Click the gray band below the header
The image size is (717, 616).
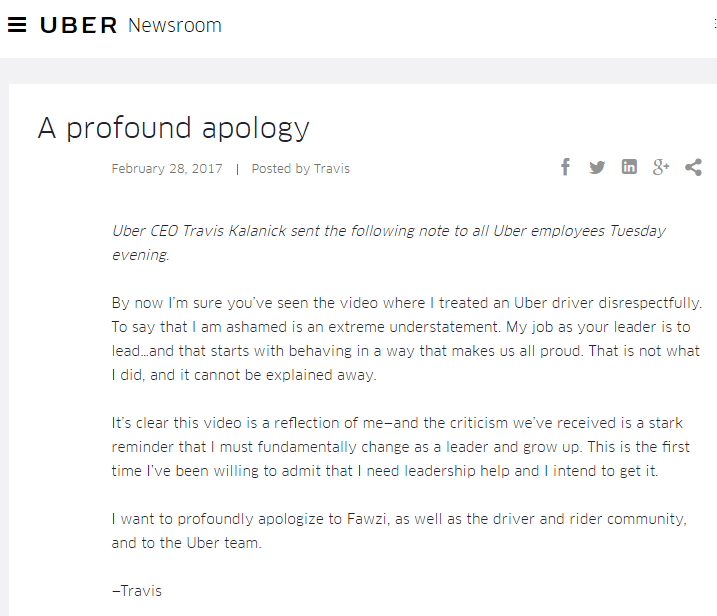pyautogui.click(x=358, y=70)
